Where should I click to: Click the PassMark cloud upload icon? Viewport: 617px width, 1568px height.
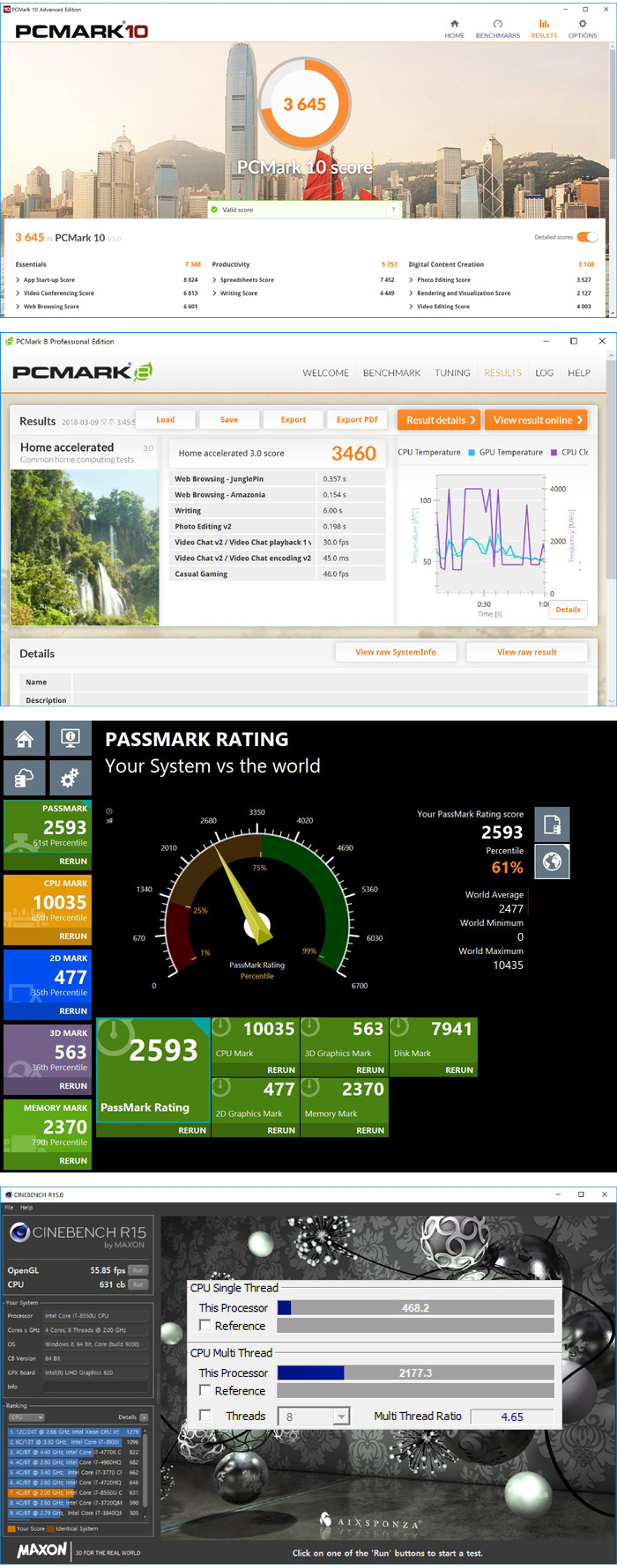coord(25,776)
